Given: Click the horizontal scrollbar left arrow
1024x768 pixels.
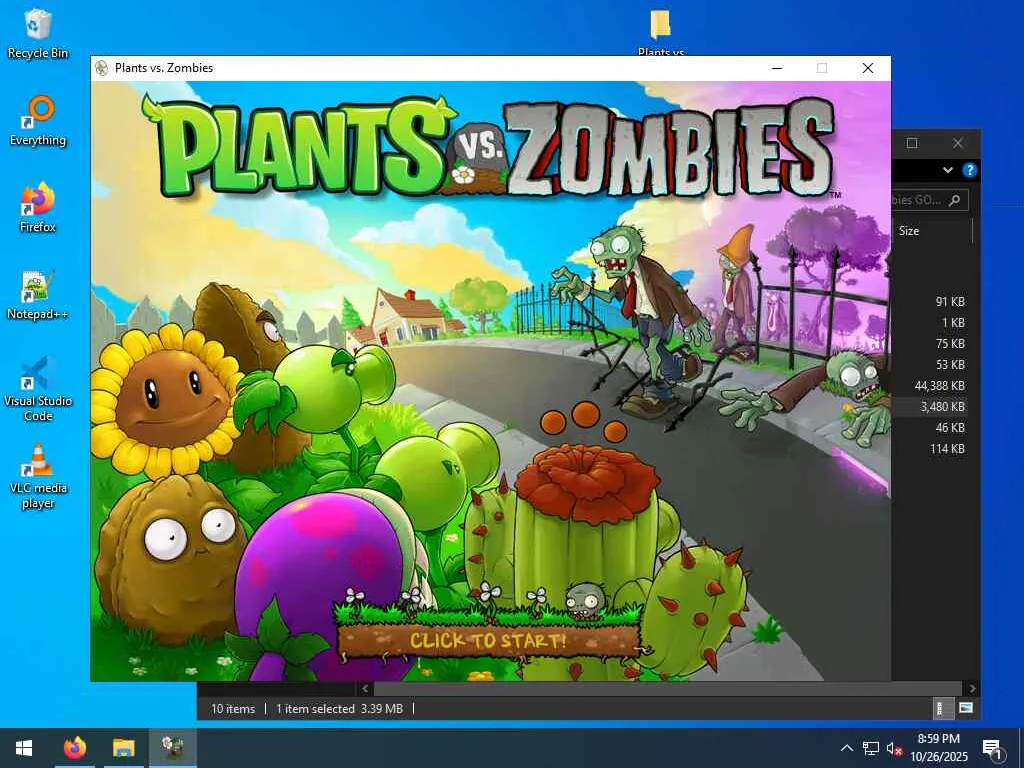Looking at the screenshot, I should click(x=365, y=688).
